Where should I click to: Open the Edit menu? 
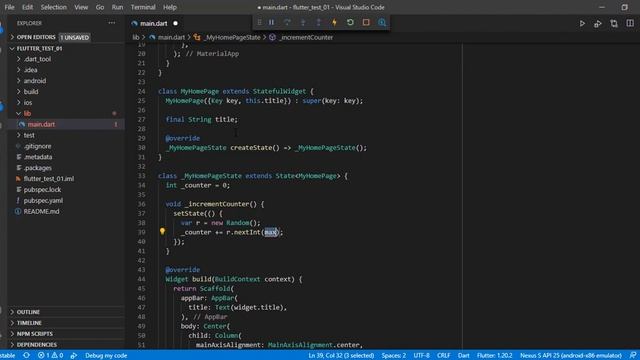(x=27, y=7)
